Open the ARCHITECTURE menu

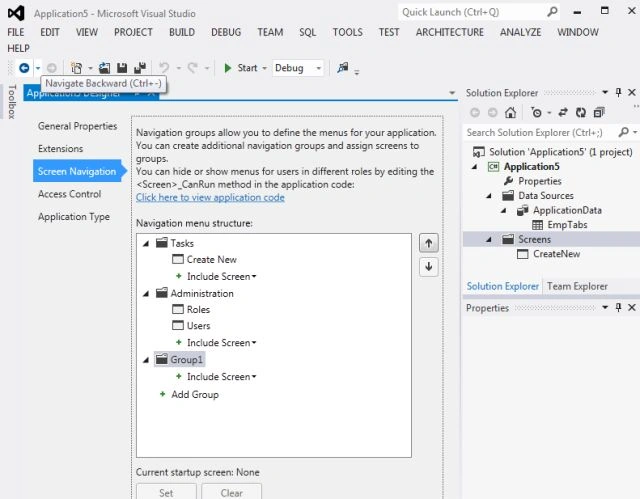449,32
